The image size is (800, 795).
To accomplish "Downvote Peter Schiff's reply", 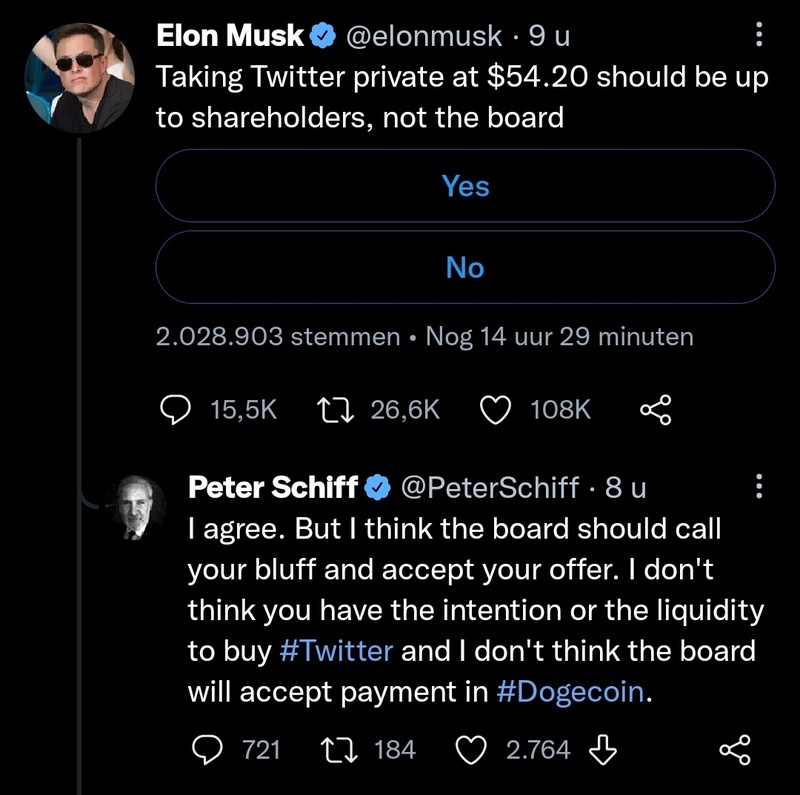I will pyautogui.click(x=605, y=749).
